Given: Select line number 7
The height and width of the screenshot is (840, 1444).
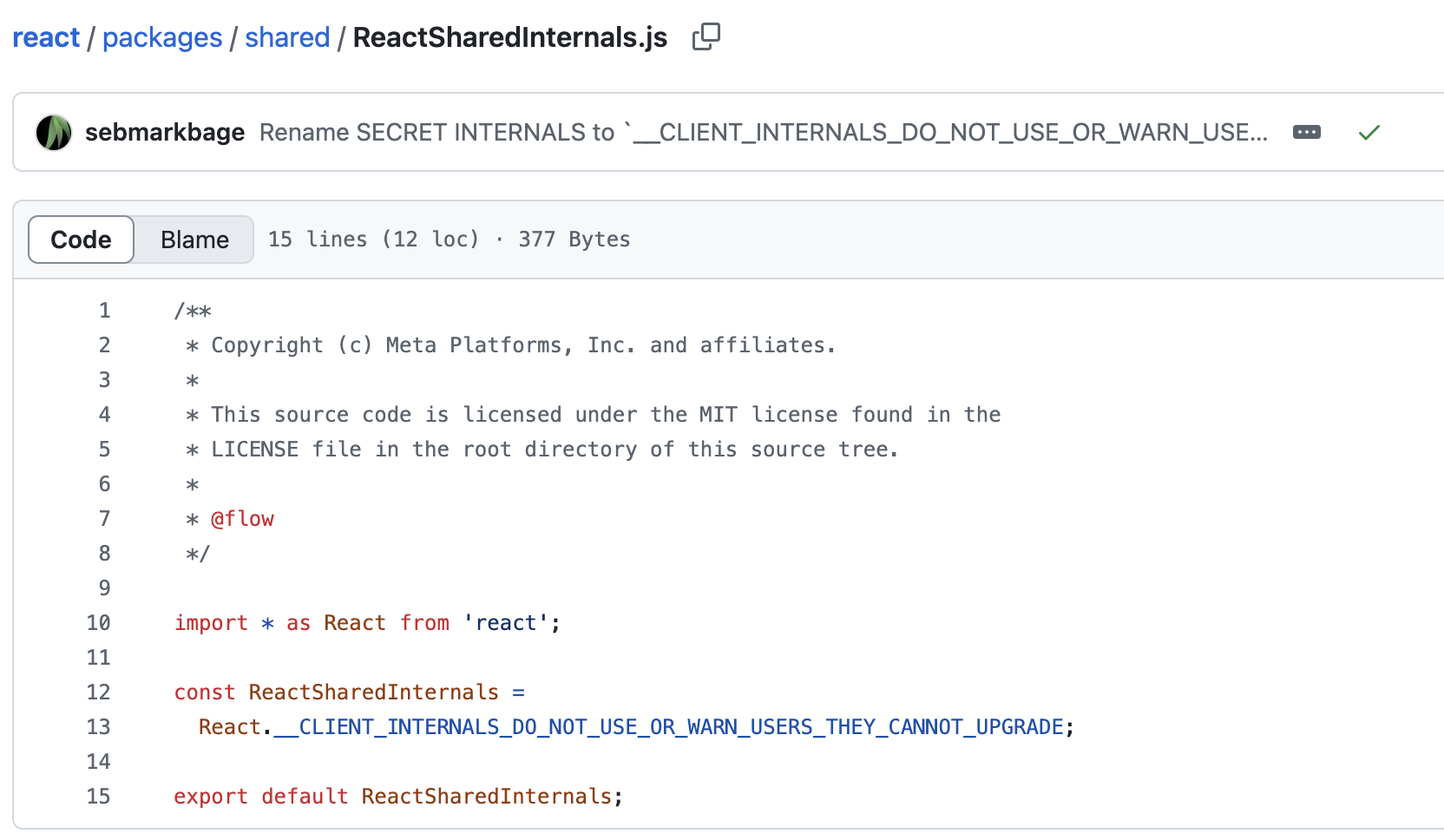Looking at the screenshot, I should coord(104,519).
